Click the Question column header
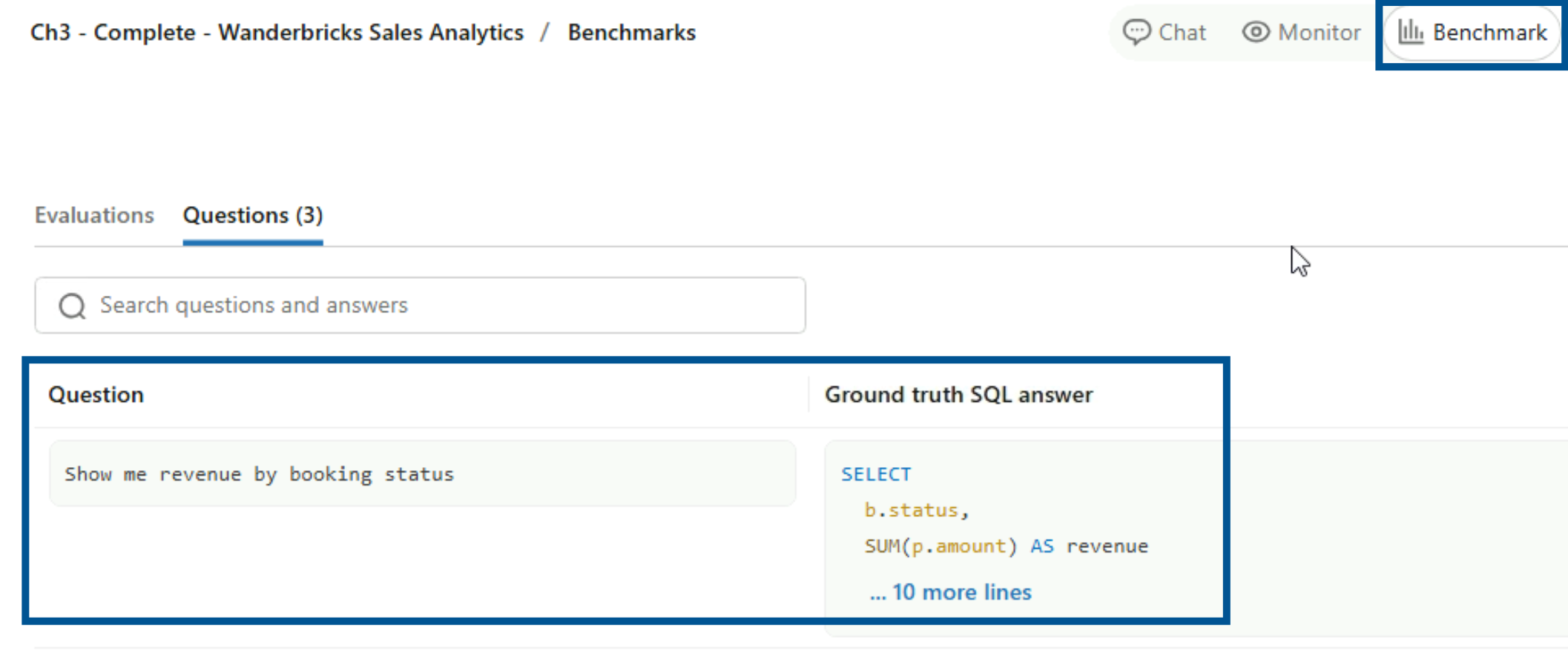This screenshot has width=1568, height=657. click(96, 394)
